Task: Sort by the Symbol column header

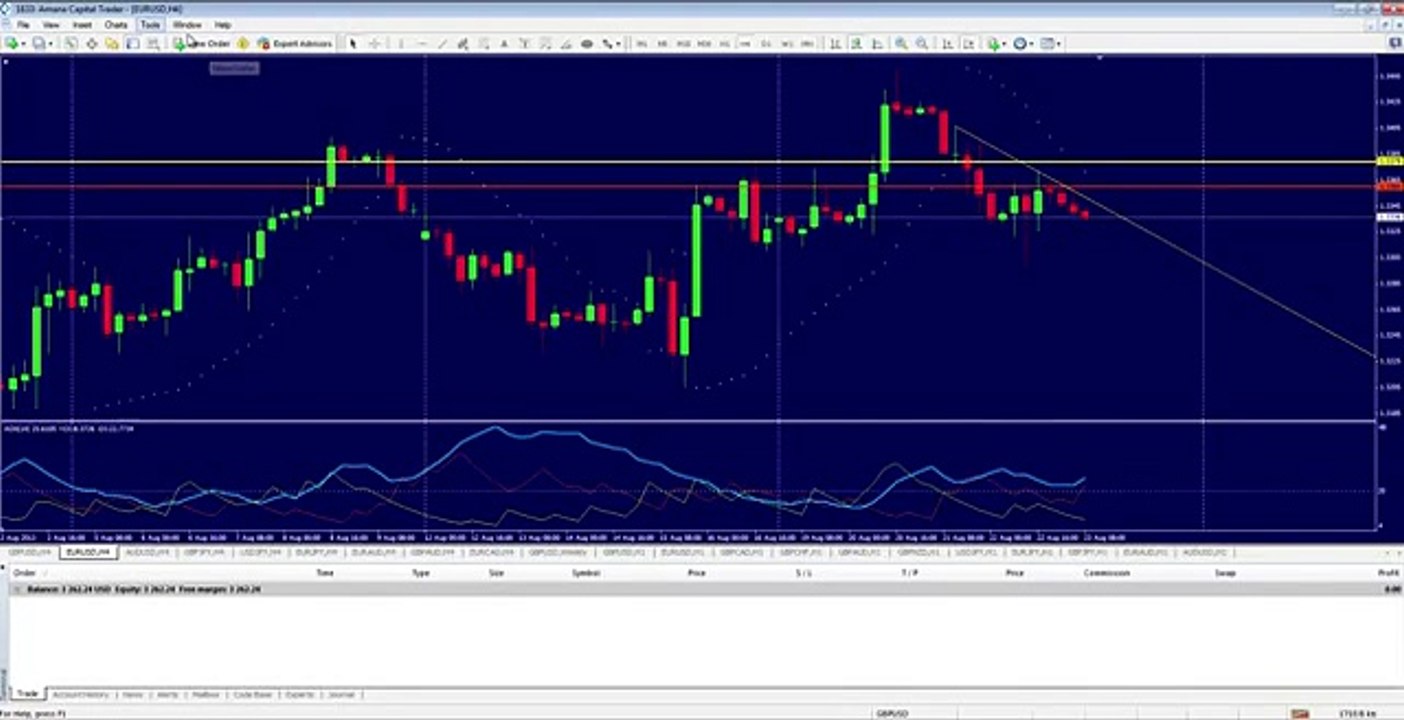Action: [x=585, y=573]
